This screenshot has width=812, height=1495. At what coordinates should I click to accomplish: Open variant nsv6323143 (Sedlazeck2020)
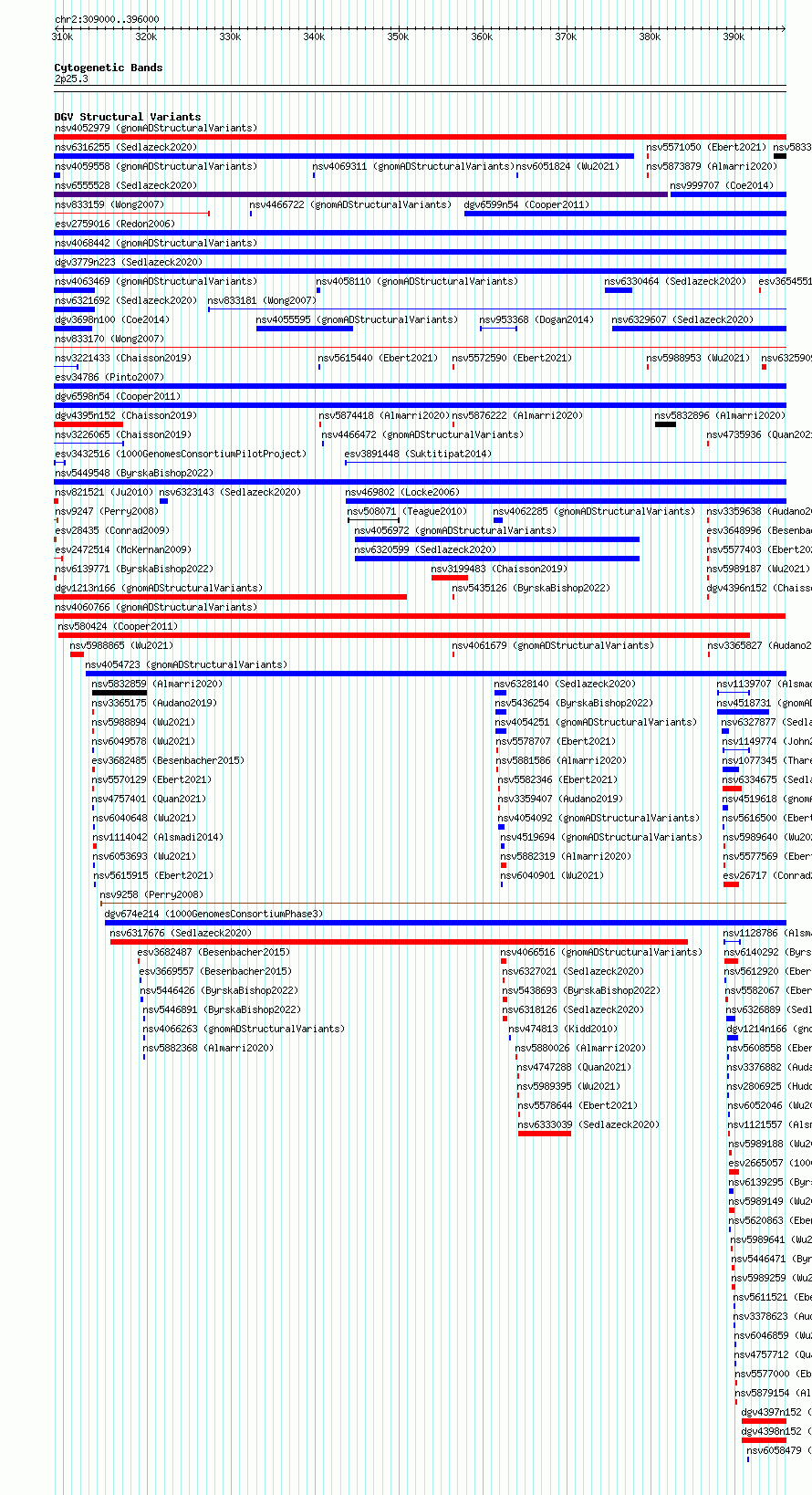230,492
